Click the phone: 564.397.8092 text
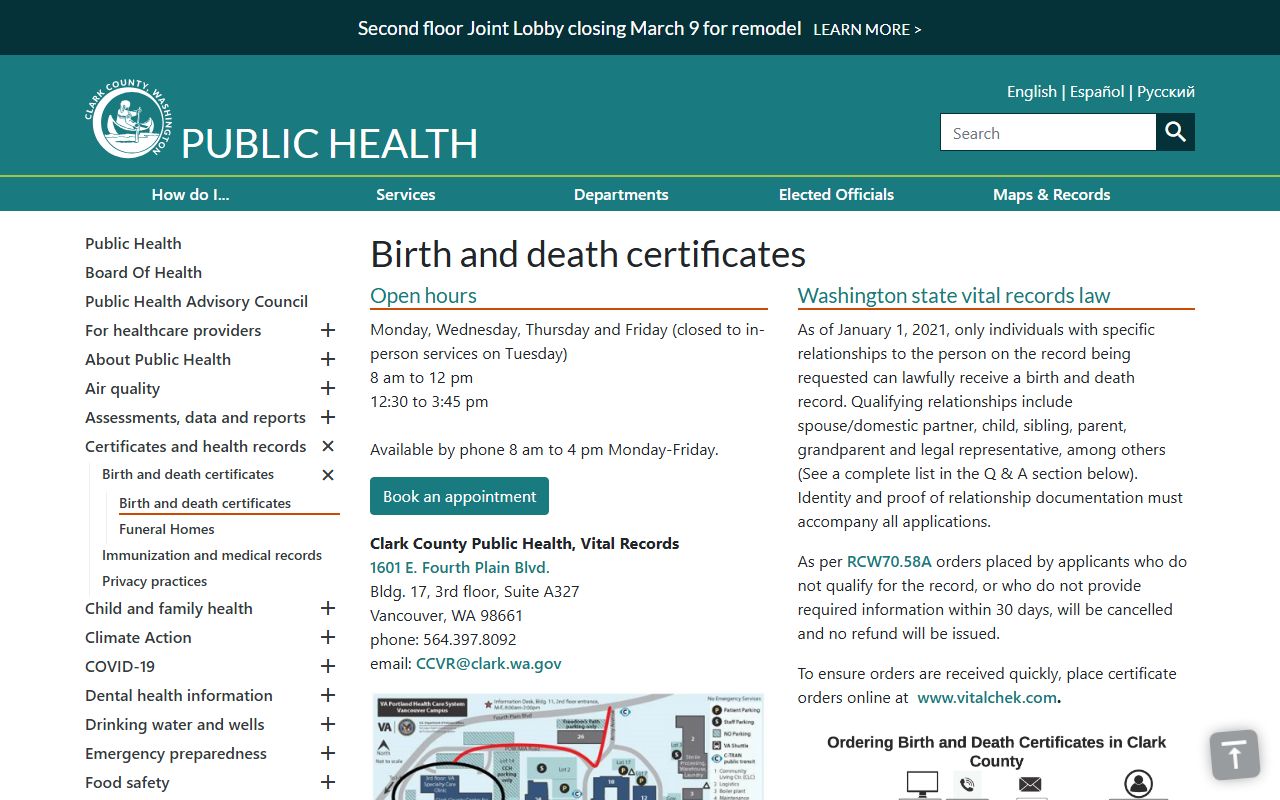This screenshot has height=800, width=1280. (x=443, y=639)
